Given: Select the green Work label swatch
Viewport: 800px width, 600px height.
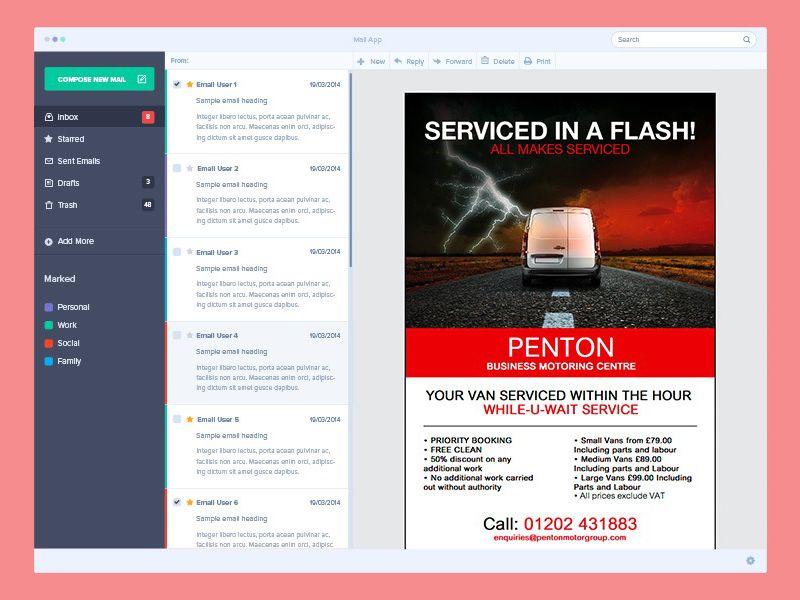Looking at the screenshot, I should [49, 325].
